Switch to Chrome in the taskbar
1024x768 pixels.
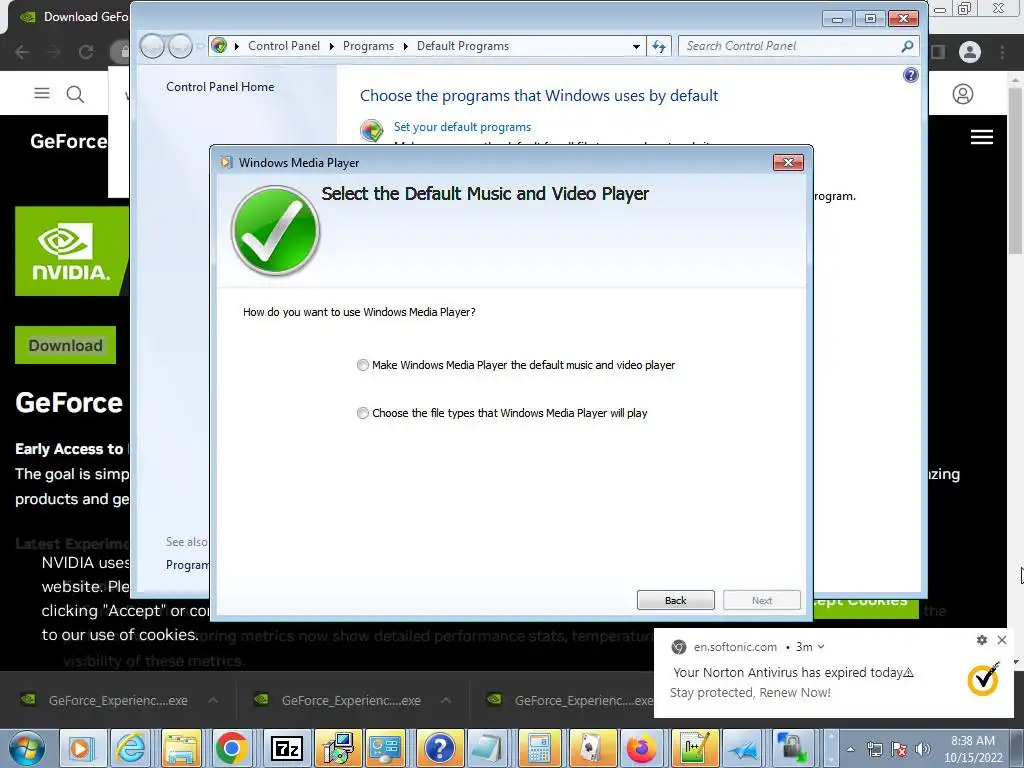click(231, 748)
